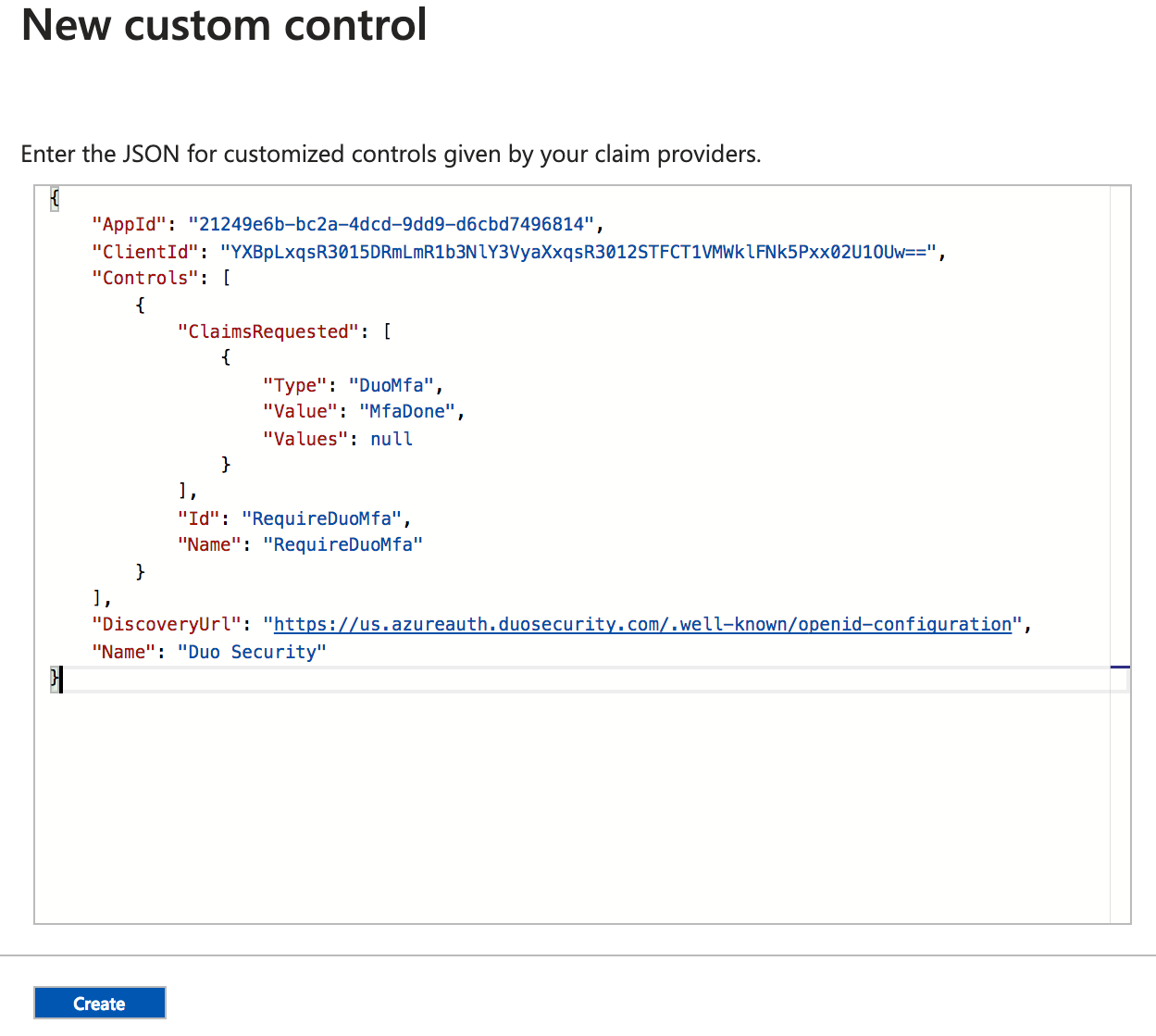
Task: Click the null Values entry
Action: (391, 439)
